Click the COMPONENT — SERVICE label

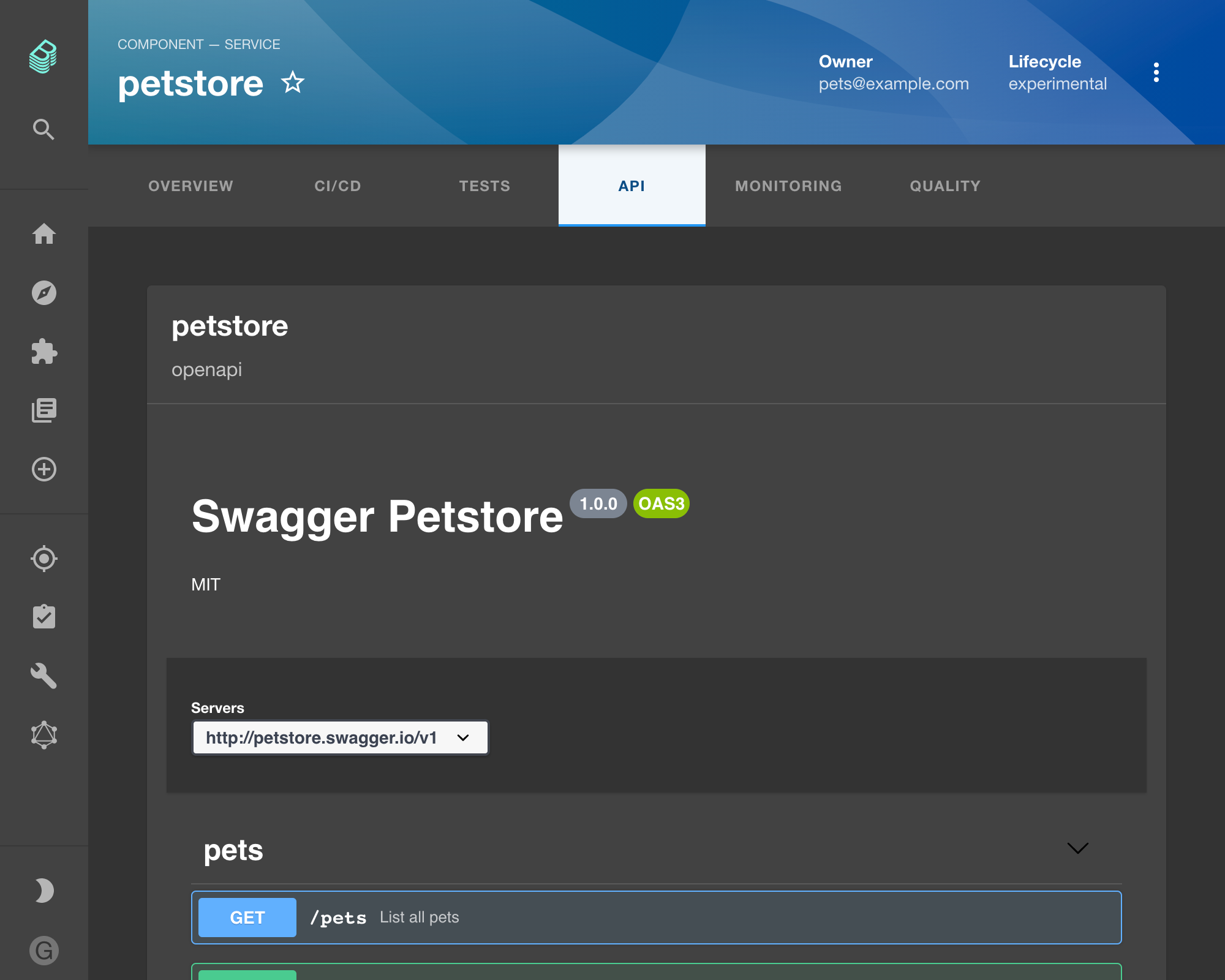pos(199,45)
